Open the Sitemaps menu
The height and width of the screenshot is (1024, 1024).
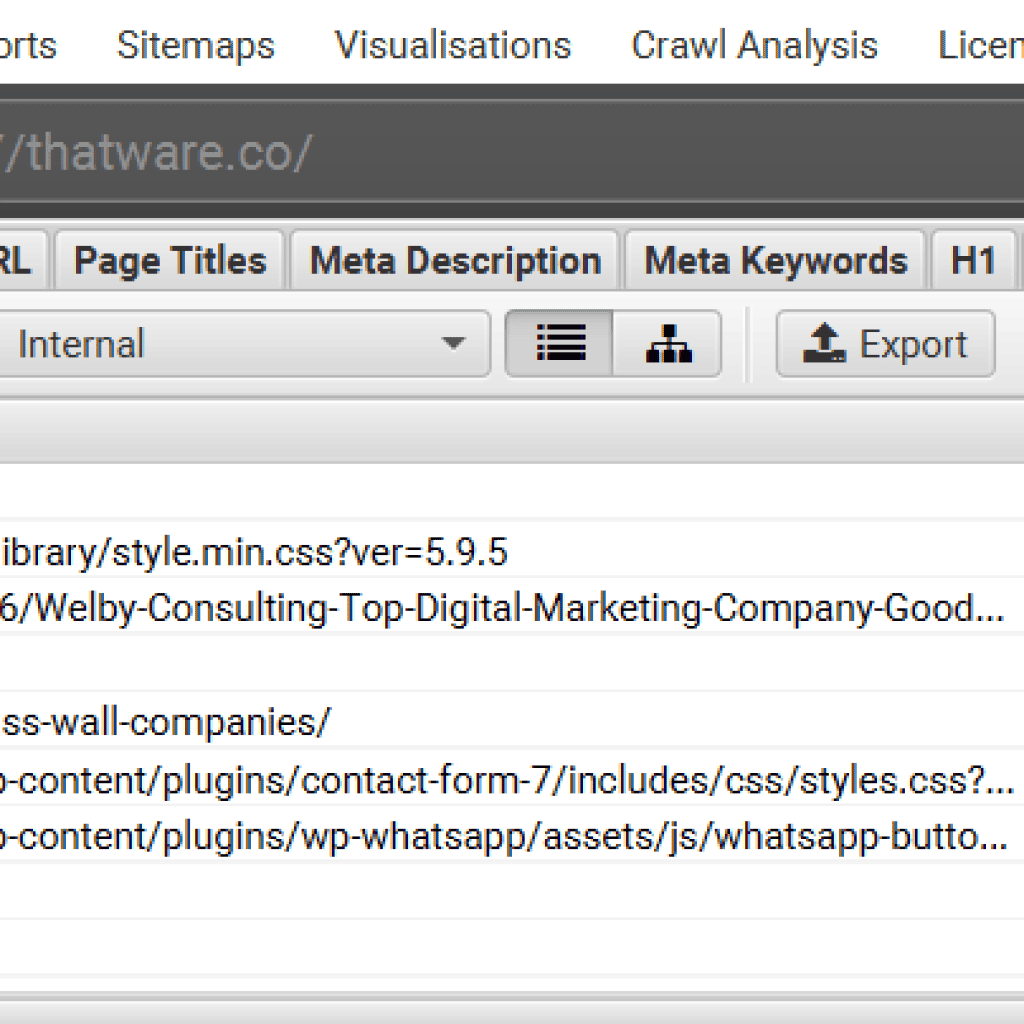[196, 46]
